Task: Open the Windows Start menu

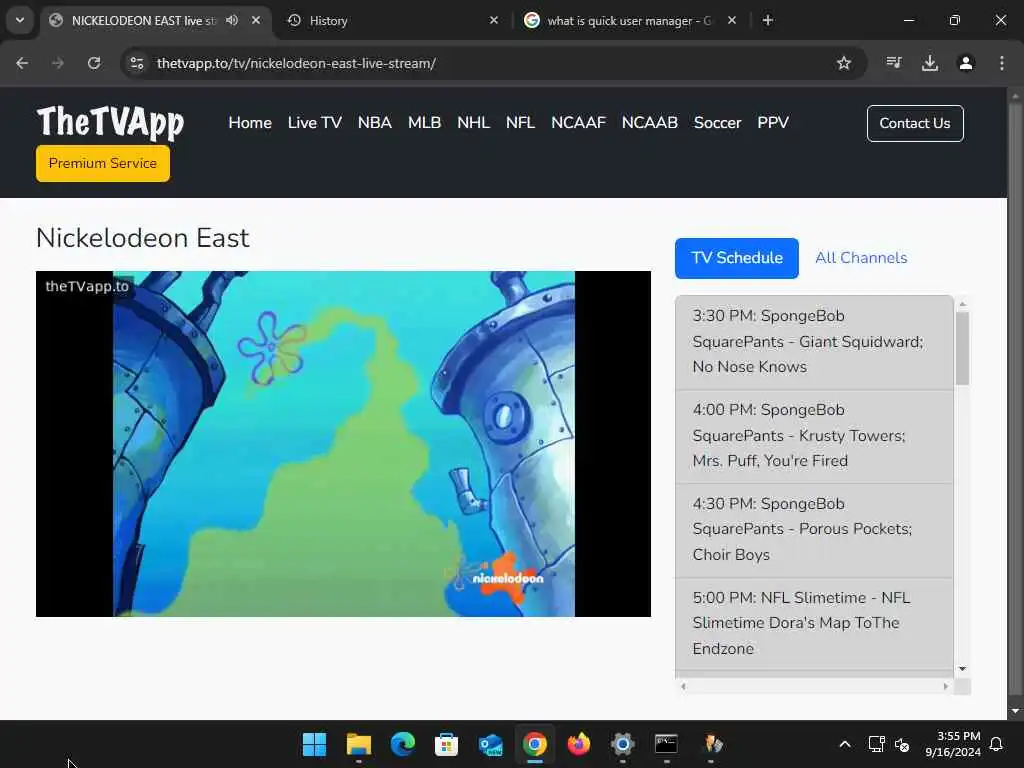Action: click(x=315, y=744)
